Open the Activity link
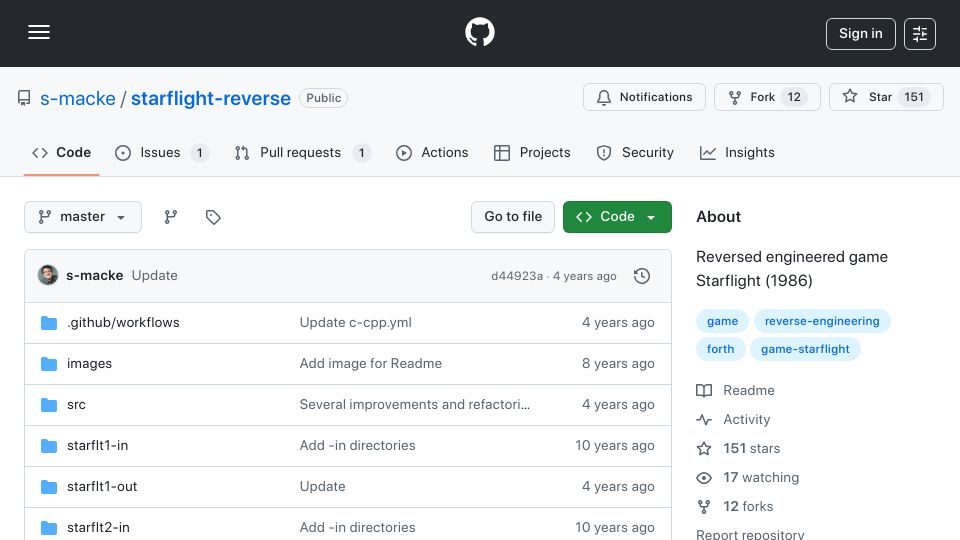This screenshot has width=960, height=540. pos(733,419)
